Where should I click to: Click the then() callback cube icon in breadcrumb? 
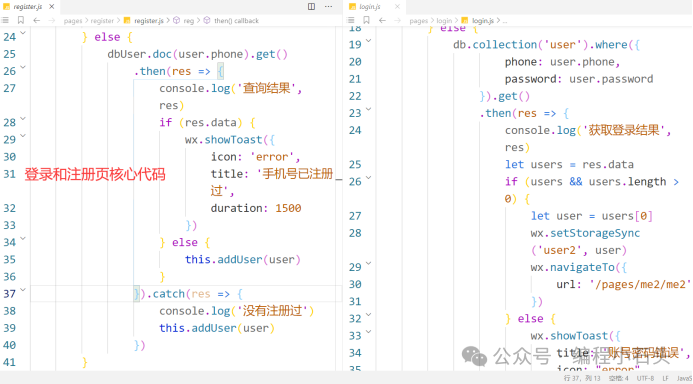tap(207, 20)
